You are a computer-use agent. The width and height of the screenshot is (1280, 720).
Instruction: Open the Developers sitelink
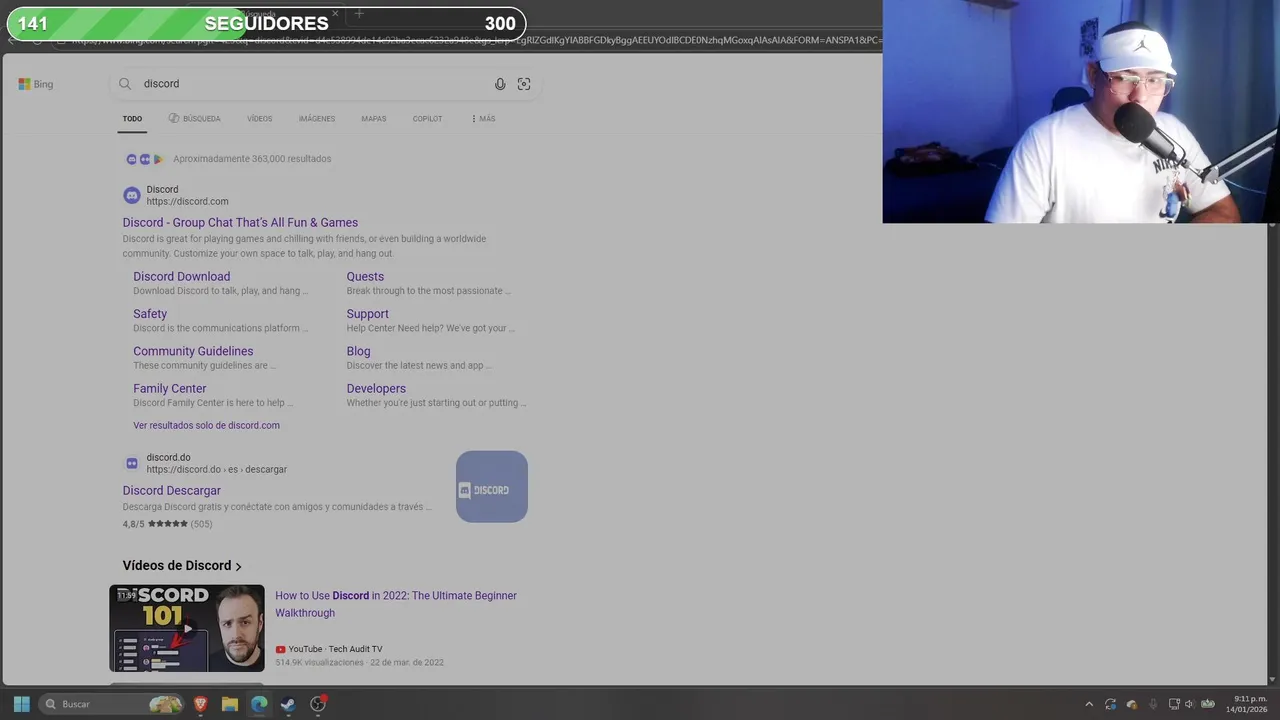coord(376,389)
